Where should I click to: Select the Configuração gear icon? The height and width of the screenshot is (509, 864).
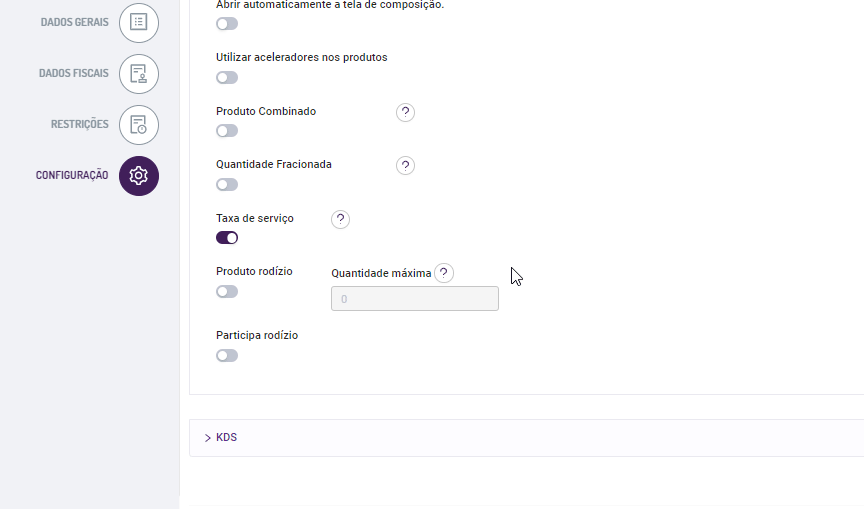(139, 176)
